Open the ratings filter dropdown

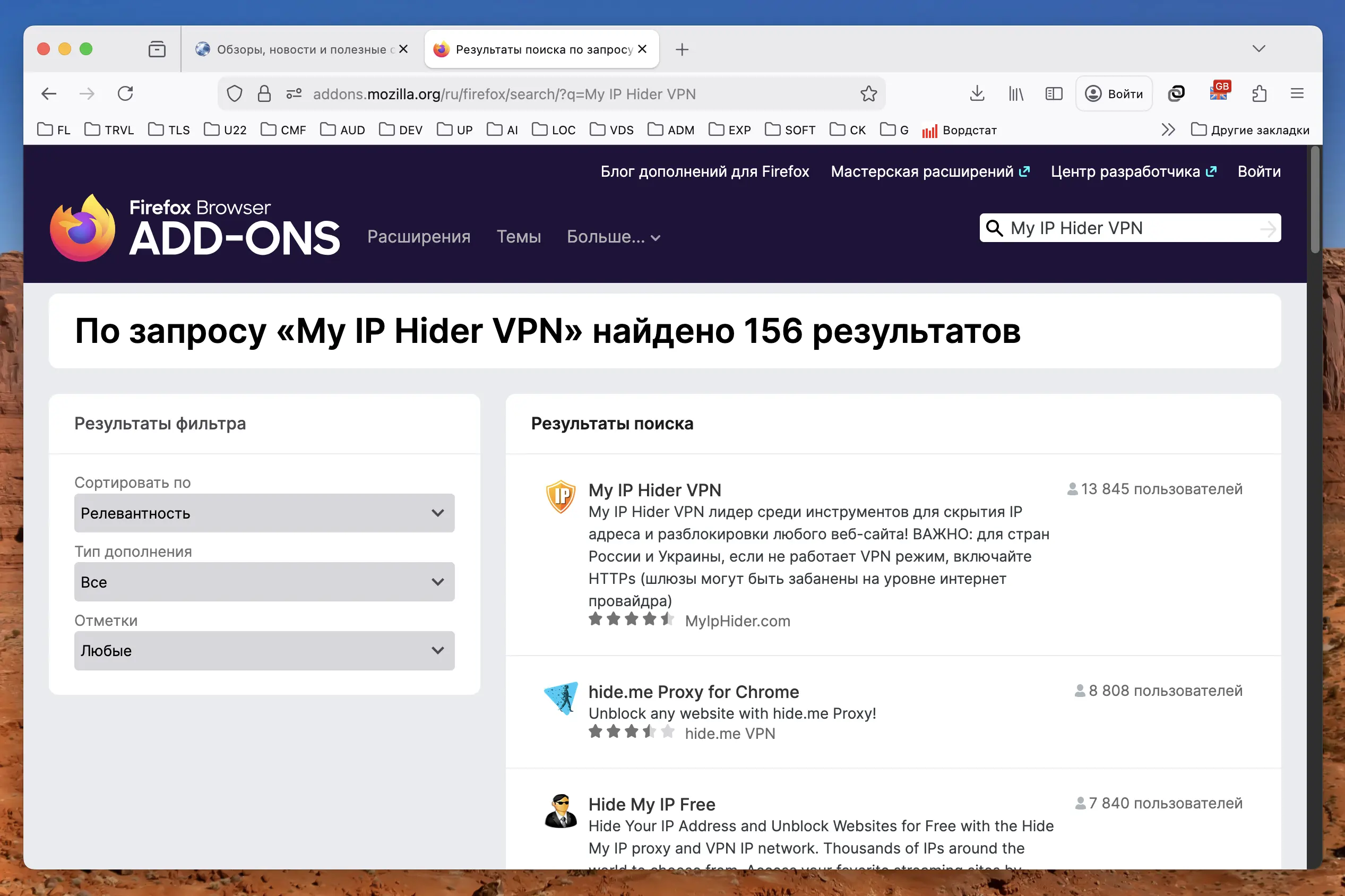[x=263, y=650]
